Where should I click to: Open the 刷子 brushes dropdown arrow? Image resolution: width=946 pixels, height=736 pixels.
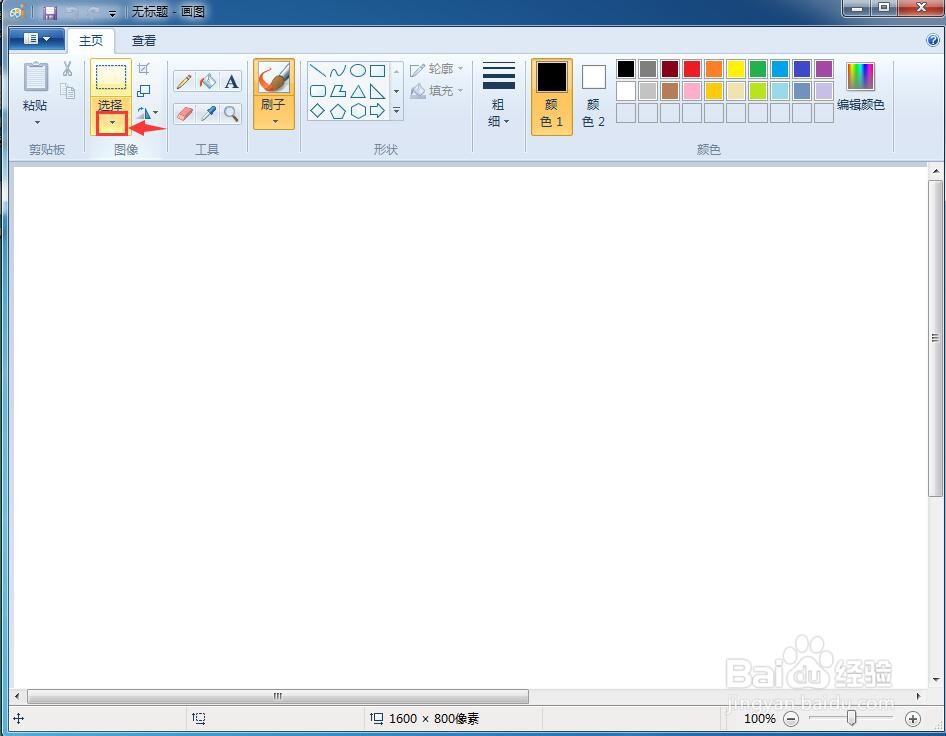pos(275,122)
